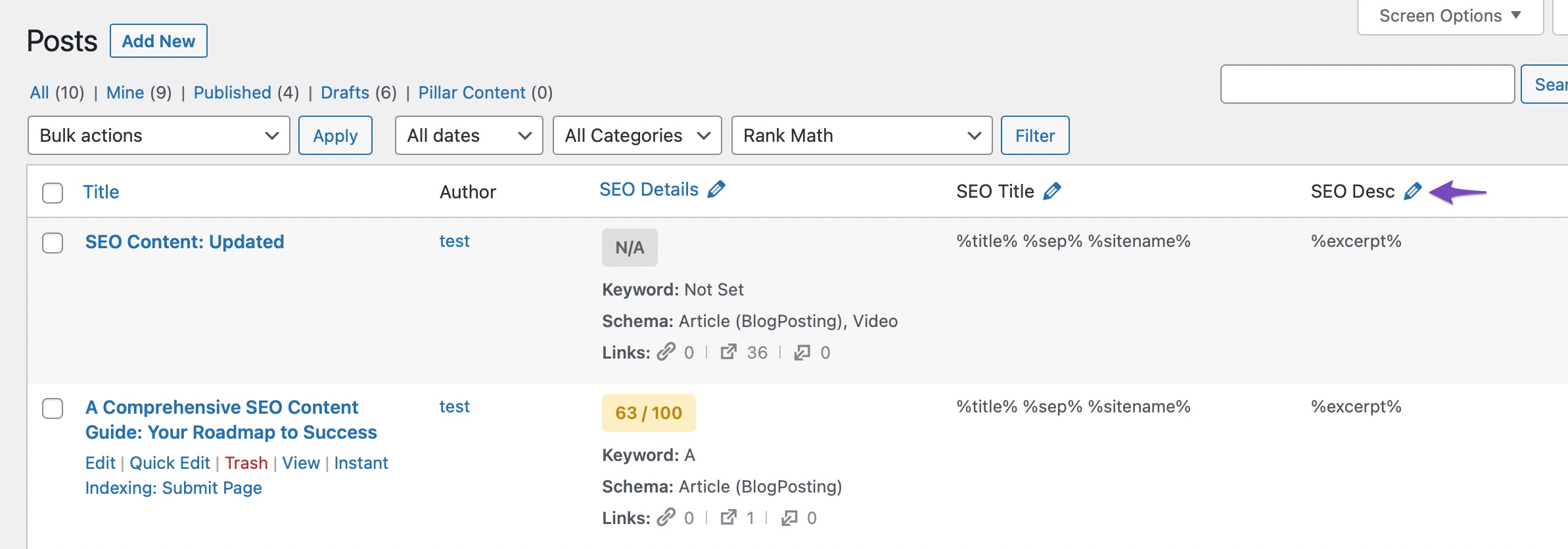
Task: Show Drafts posts filter
Action: click(x=345, y=93)
